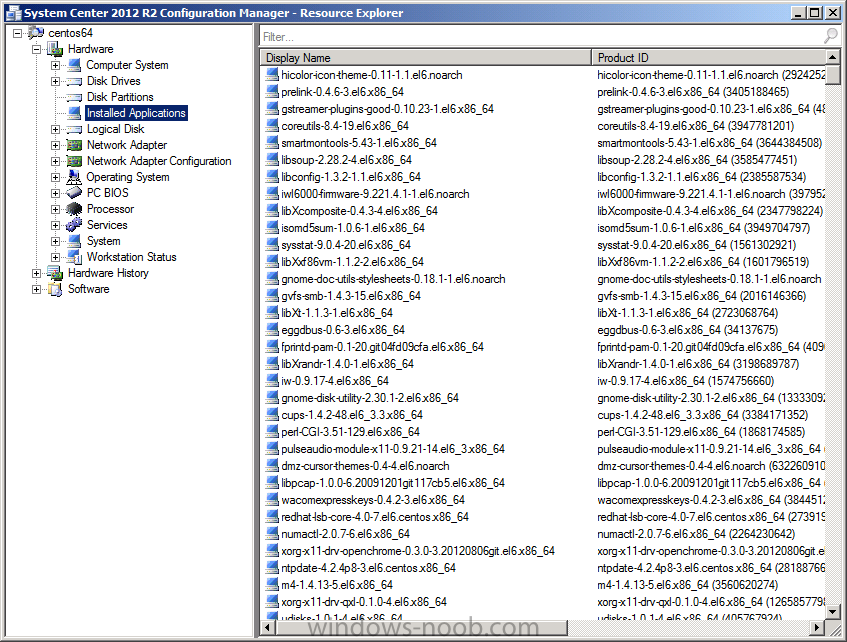
Task: Expand the Hardware History node
Action: pyautogui.click(x=36, y=273)
